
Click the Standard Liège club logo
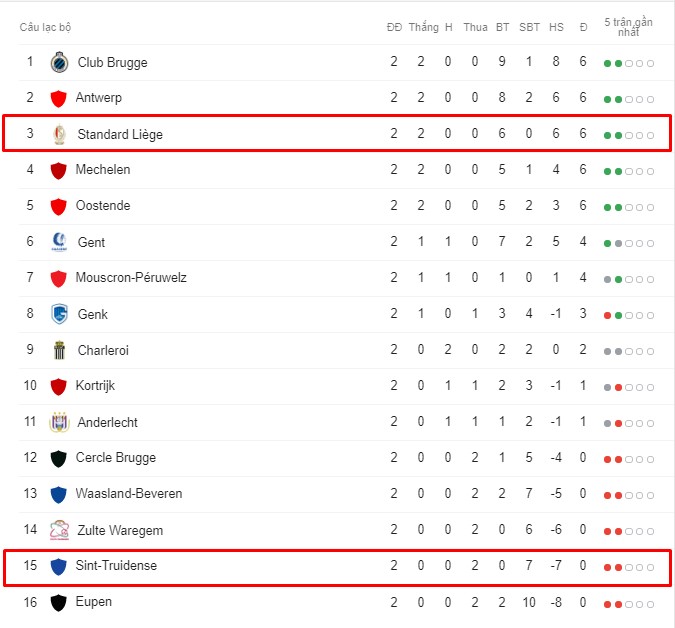click(x=59, y=134)
